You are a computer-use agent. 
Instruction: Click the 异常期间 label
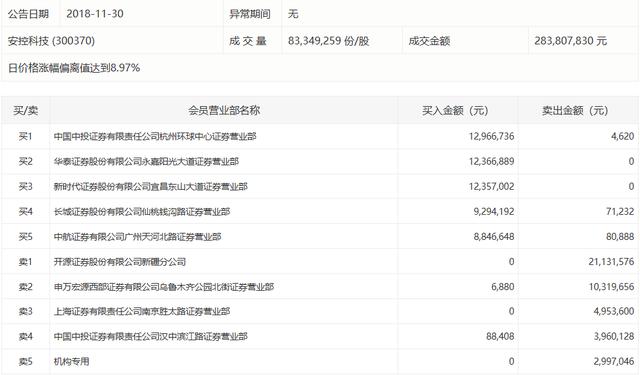point(250,14)
